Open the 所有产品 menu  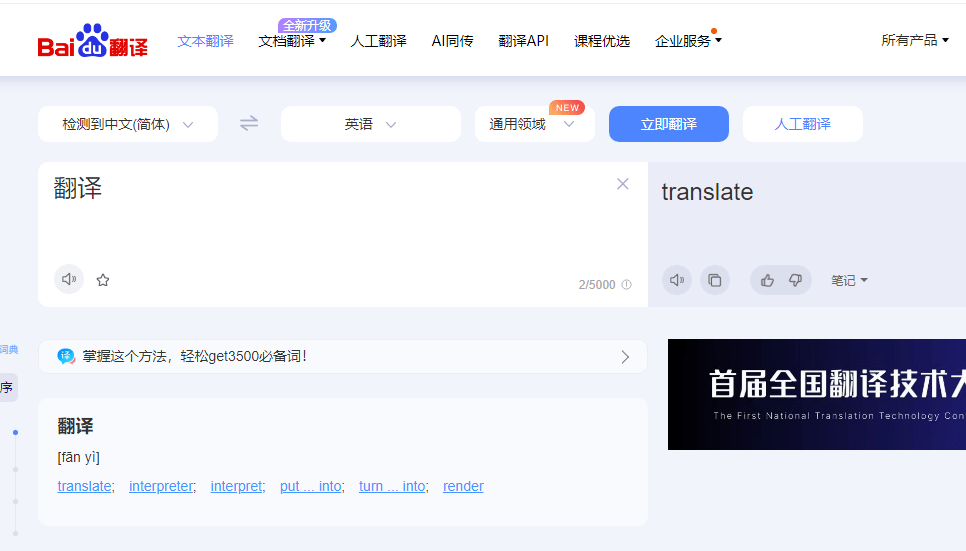(914, 41)
